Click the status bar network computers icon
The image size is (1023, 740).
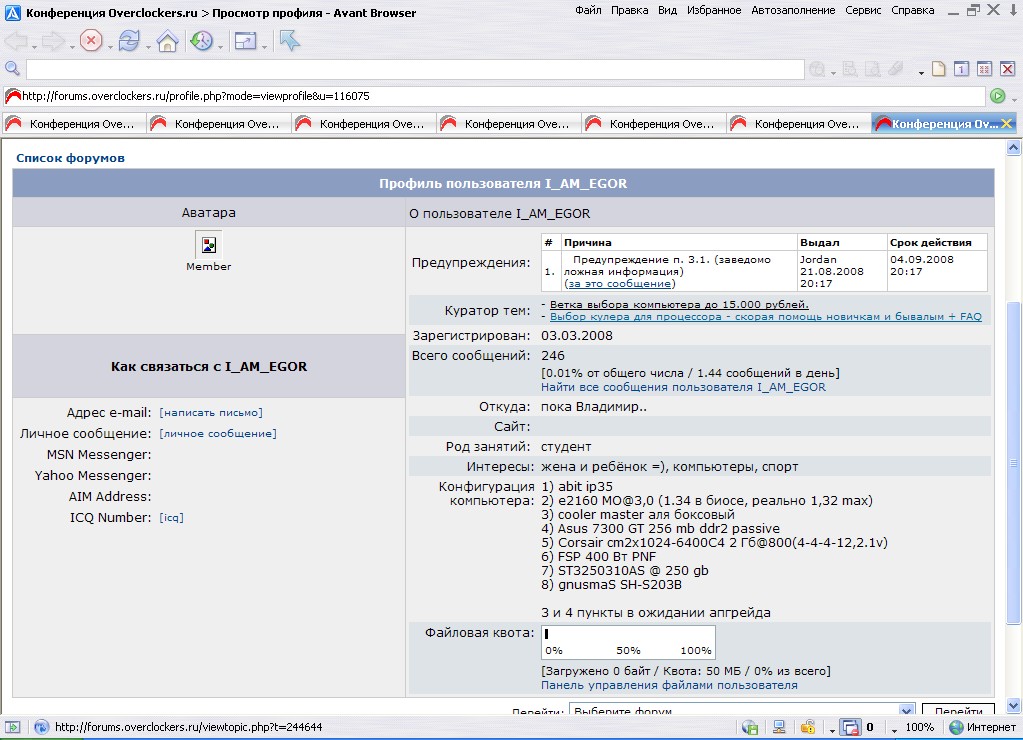(x=779, y=727)
